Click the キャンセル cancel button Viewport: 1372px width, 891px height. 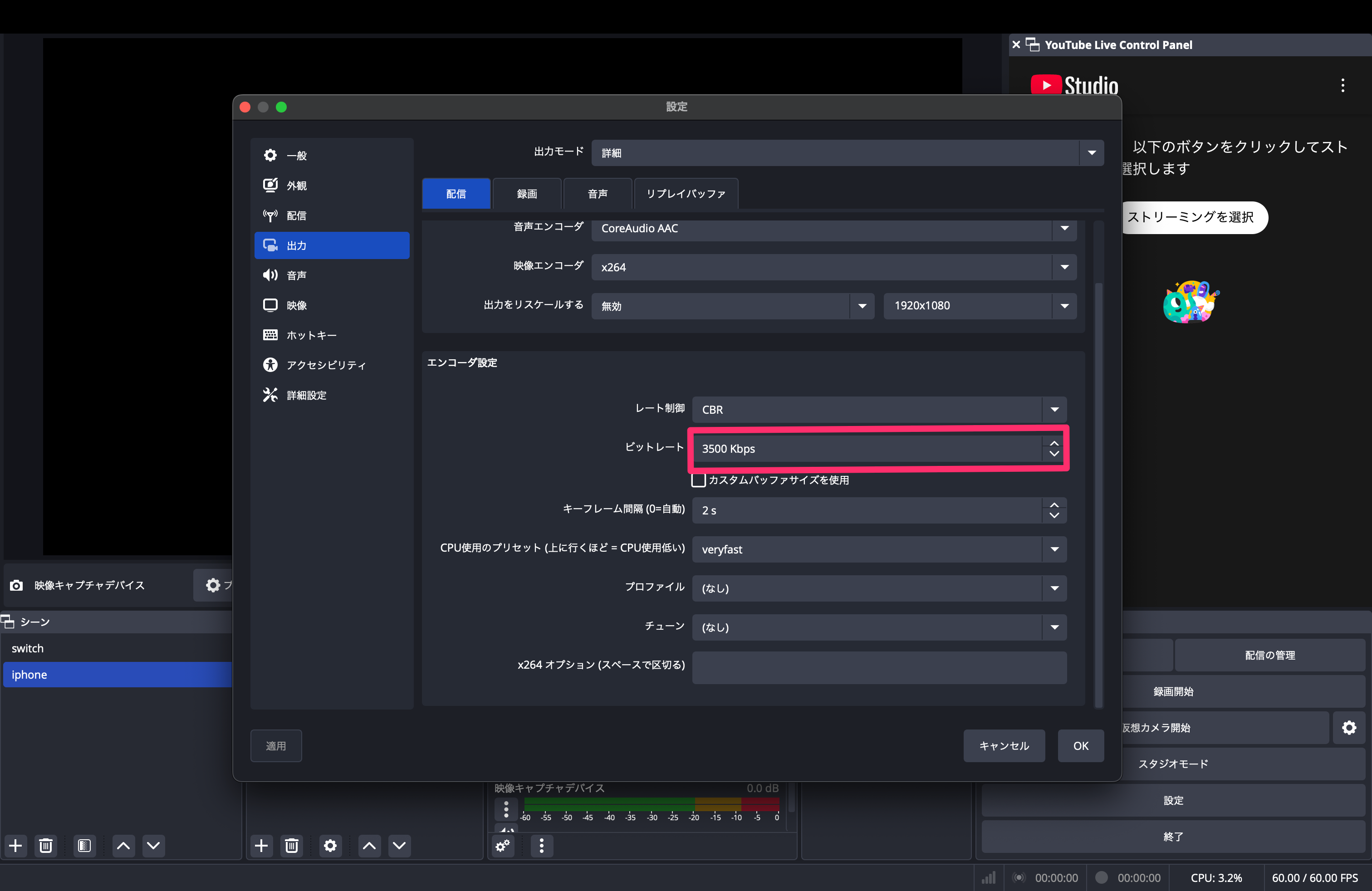coord(1003,746)
